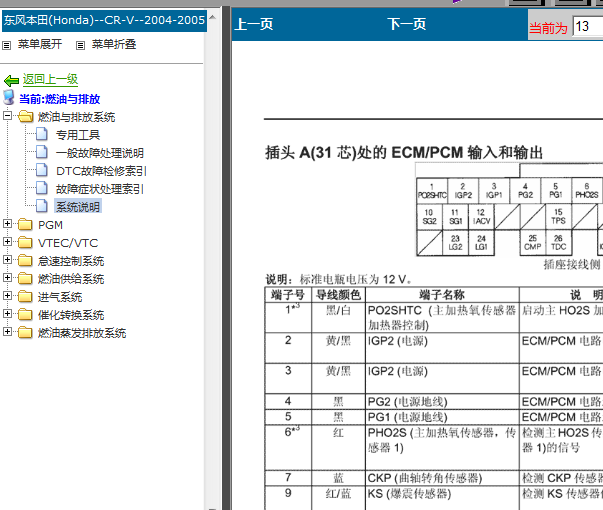
Task: Click the 菜单展开 list icon
Action: (x=6, y=45)
